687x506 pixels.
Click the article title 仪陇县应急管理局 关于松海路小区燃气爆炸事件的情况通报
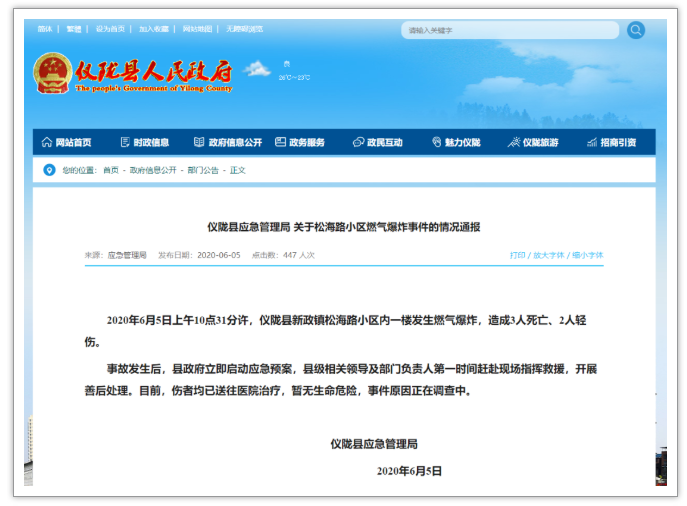pyautogui.click(x=344, y=227)
